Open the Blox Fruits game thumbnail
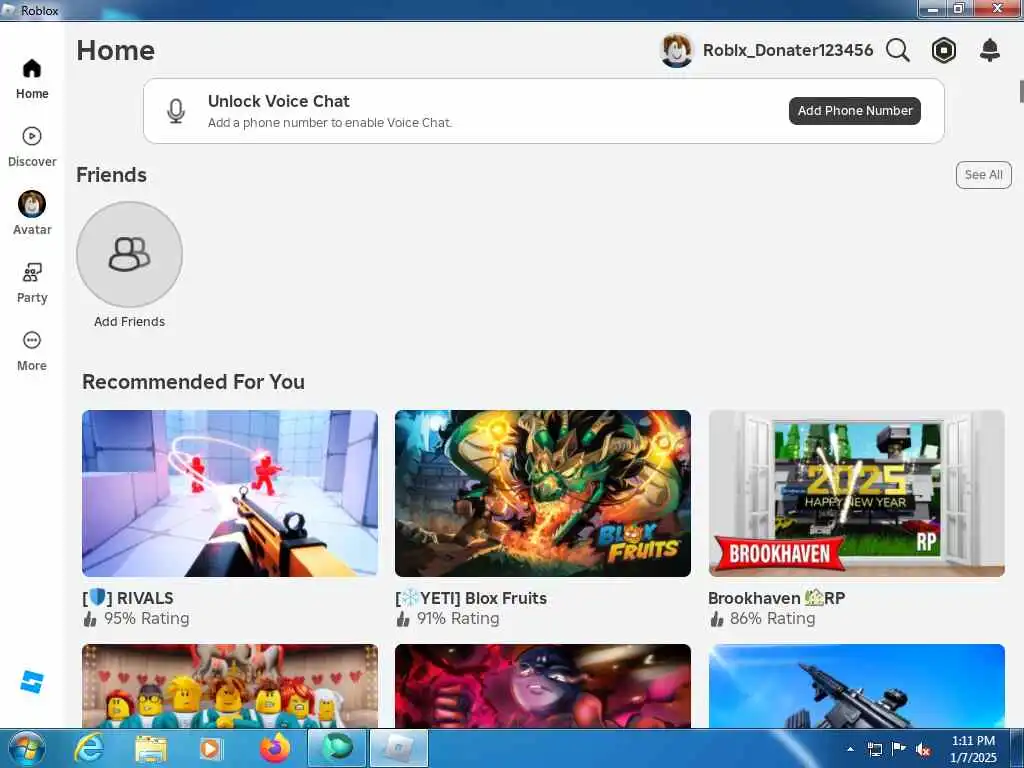Viewport: 1024px width, 768px height. 543,493
